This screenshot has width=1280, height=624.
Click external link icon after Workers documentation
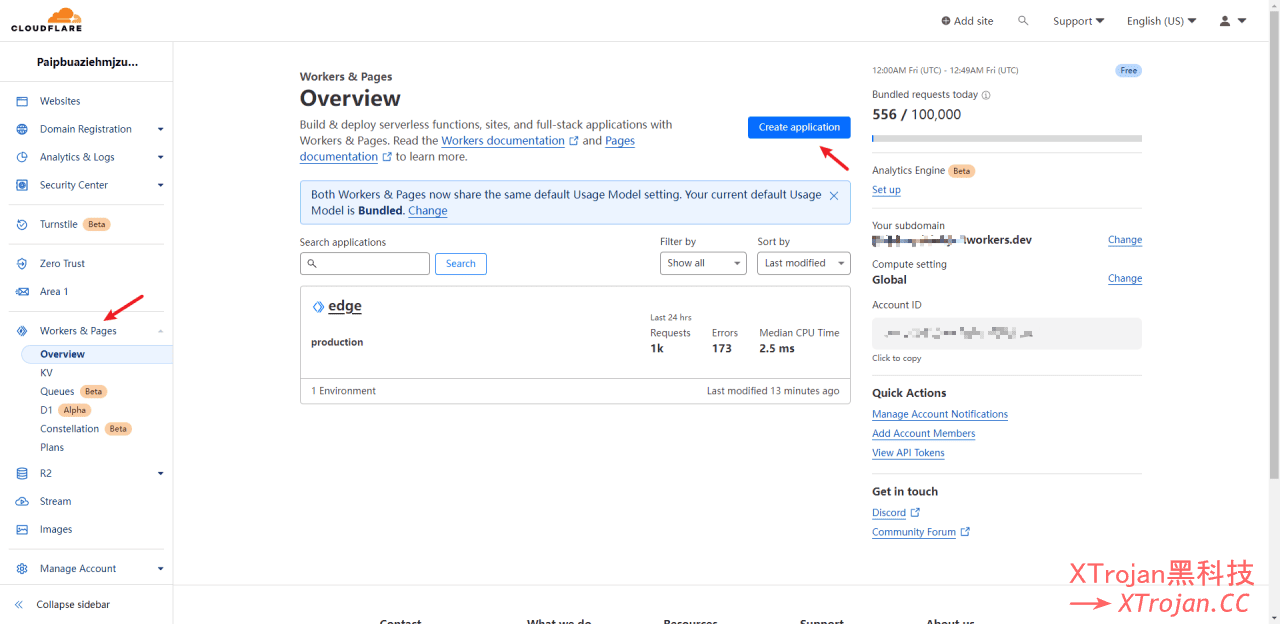click(574, 141)
